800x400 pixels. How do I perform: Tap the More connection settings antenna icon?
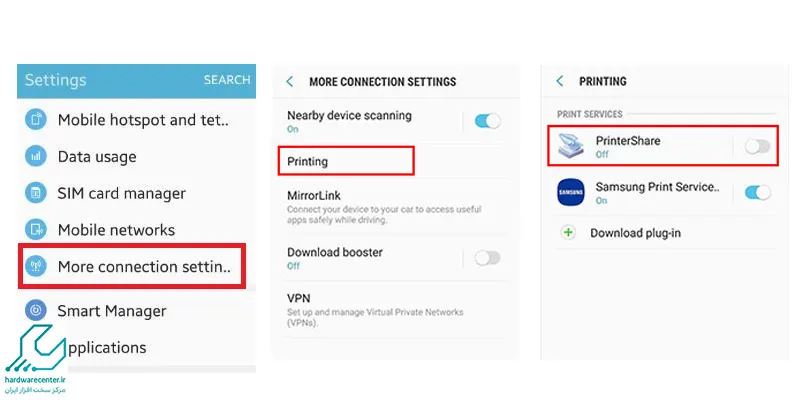click(36, 266)
